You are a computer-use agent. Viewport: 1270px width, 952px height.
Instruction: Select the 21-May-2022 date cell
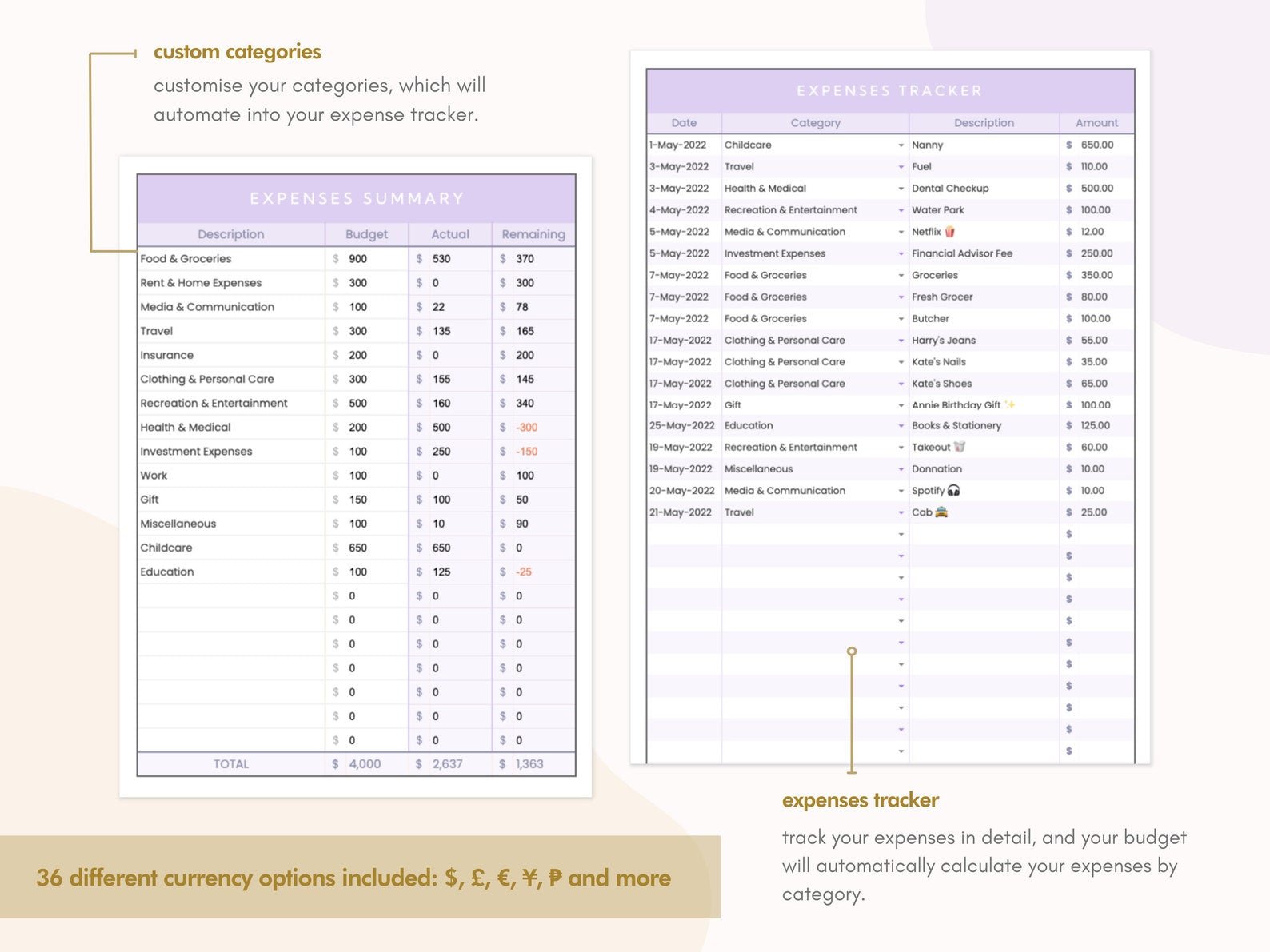[x=685, y=512]
